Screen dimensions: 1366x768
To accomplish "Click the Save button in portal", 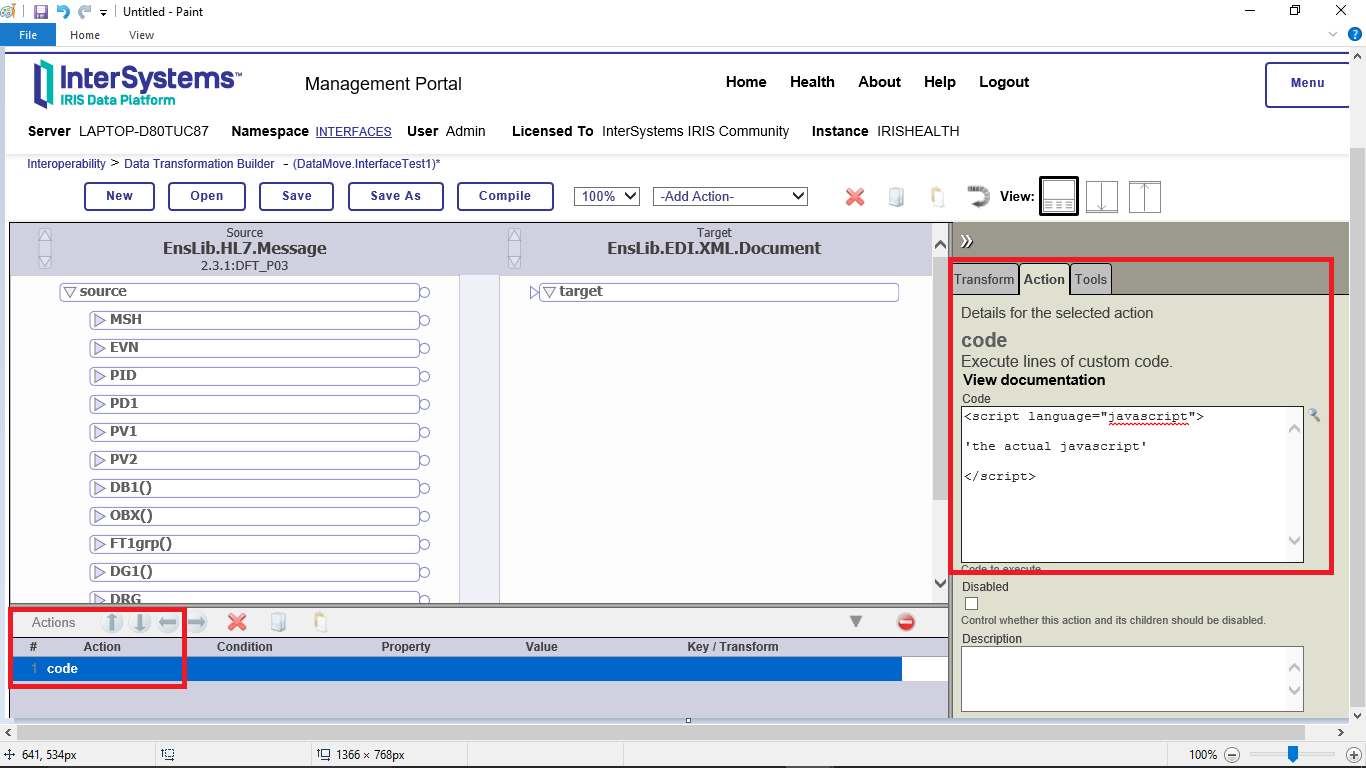I will click(297, 196).
